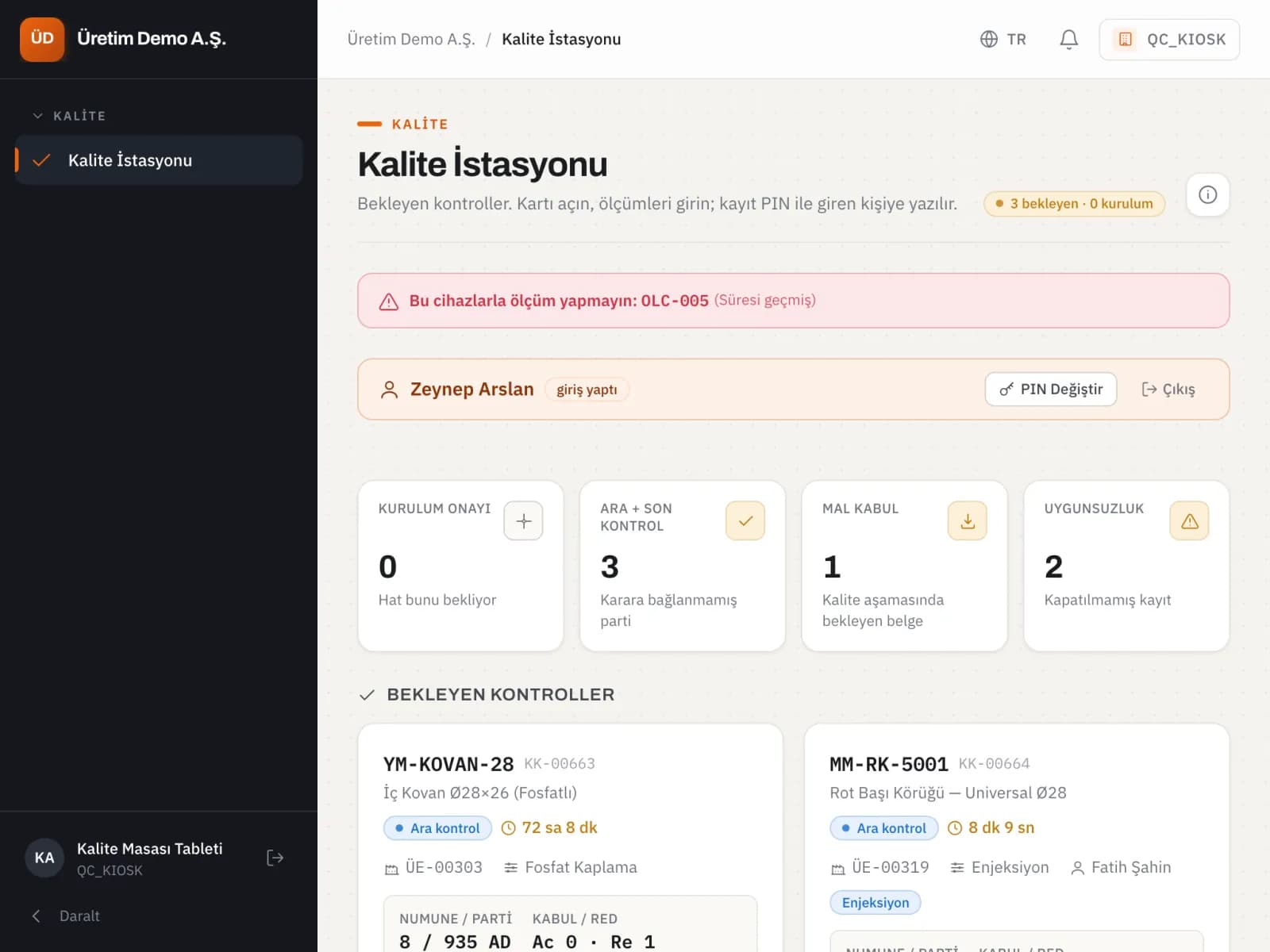This screenshot has width=1270, height=952.
Task: Click the Ara kontrol tag on MM-RK-5001 card
Action: [883, 828]
